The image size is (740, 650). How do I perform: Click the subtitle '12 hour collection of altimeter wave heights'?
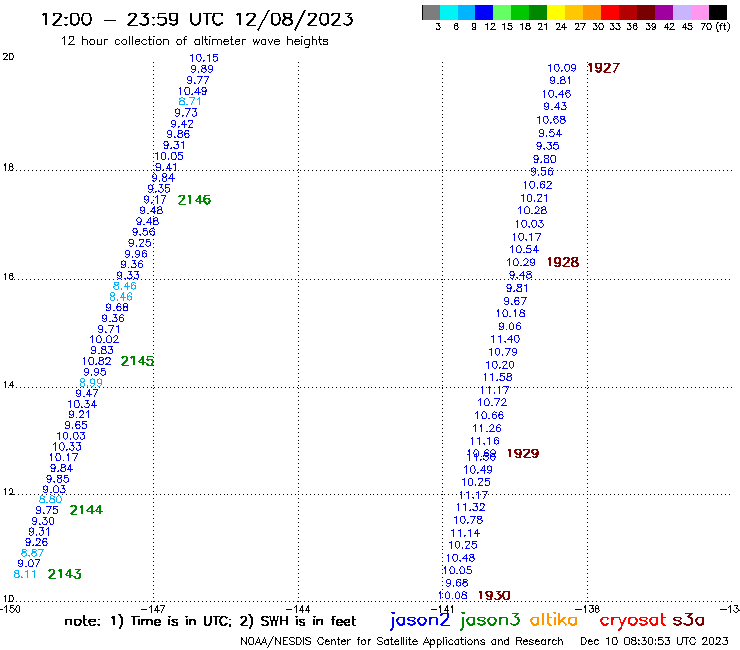pos(194,41)
